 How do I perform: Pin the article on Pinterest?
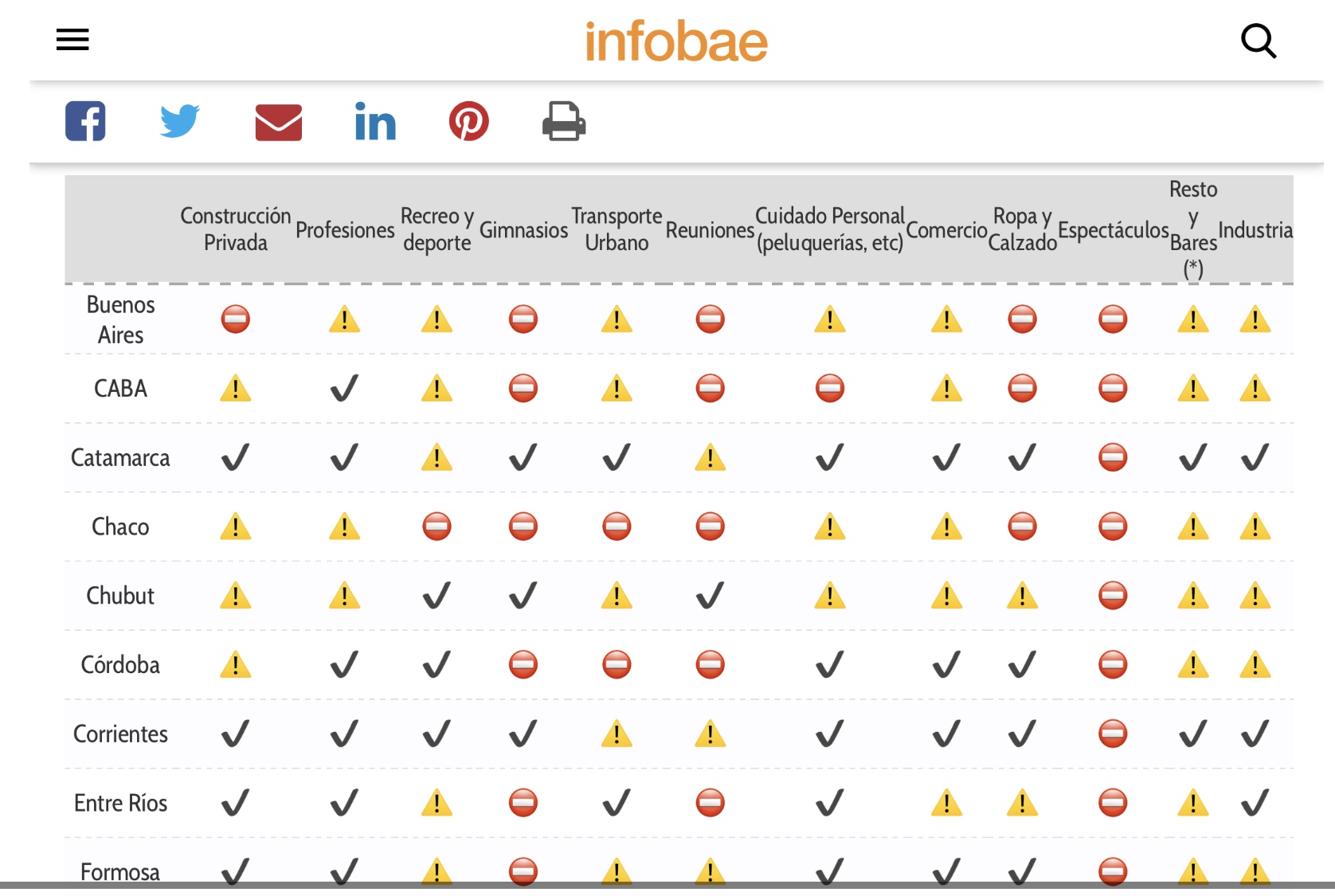click(469, 121)
